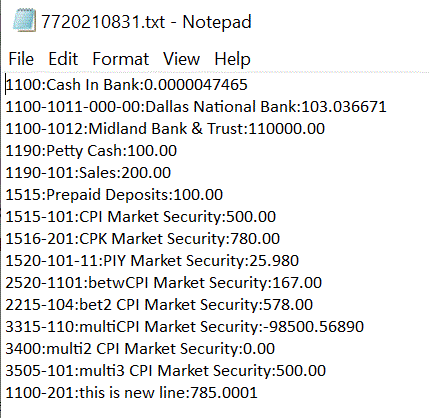This screenshot has height=418, width=430.
Task: Click the betwCPI Market Security:167.00 line
Action: point(164,283)
